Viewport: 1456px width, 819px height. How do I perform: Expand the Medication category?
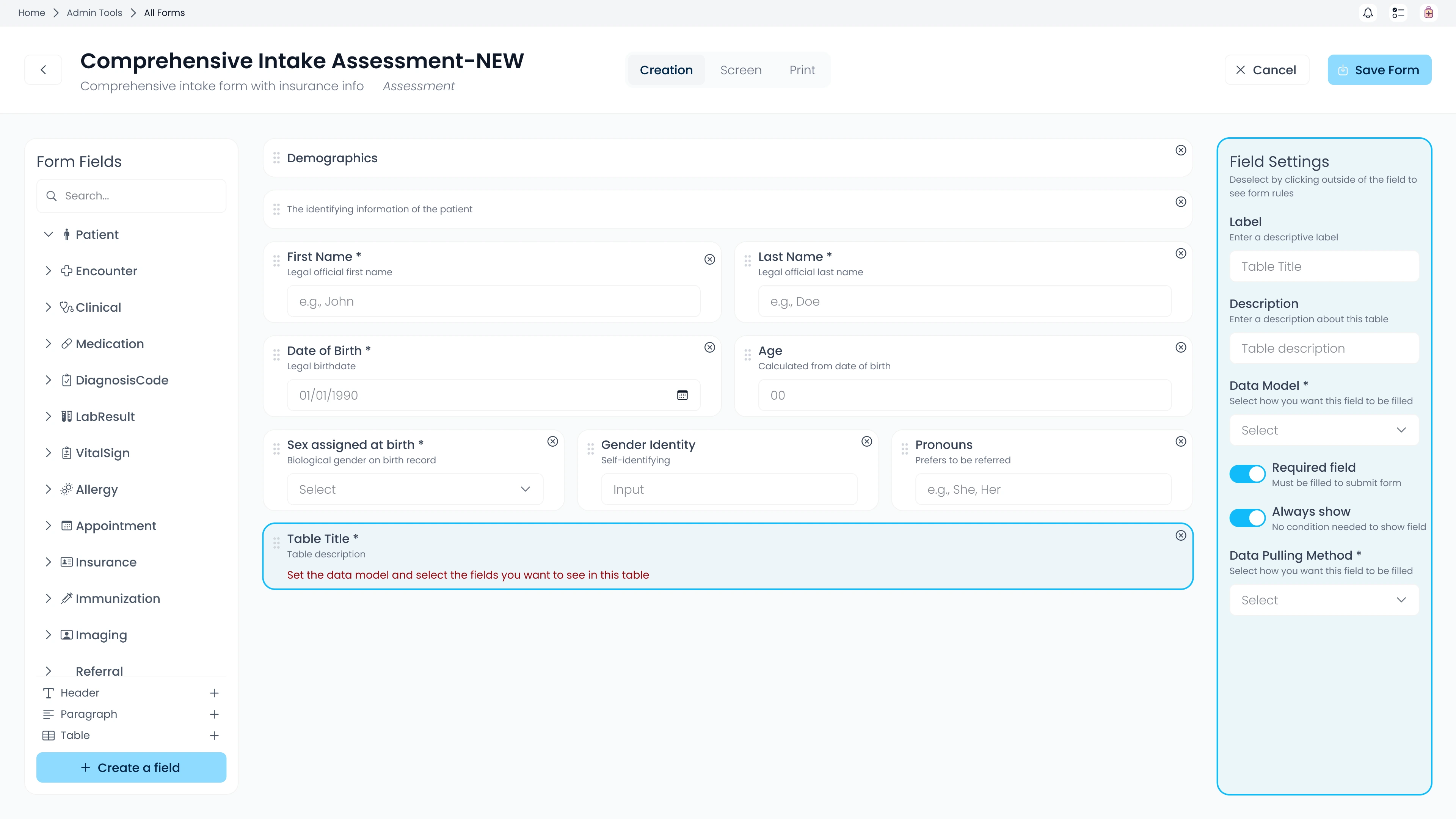point(49,344)
